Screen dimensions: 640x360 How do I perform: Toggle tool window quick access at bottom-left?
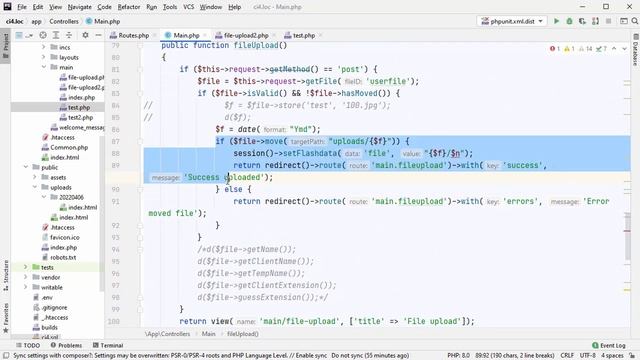click(x=6, y=356)
